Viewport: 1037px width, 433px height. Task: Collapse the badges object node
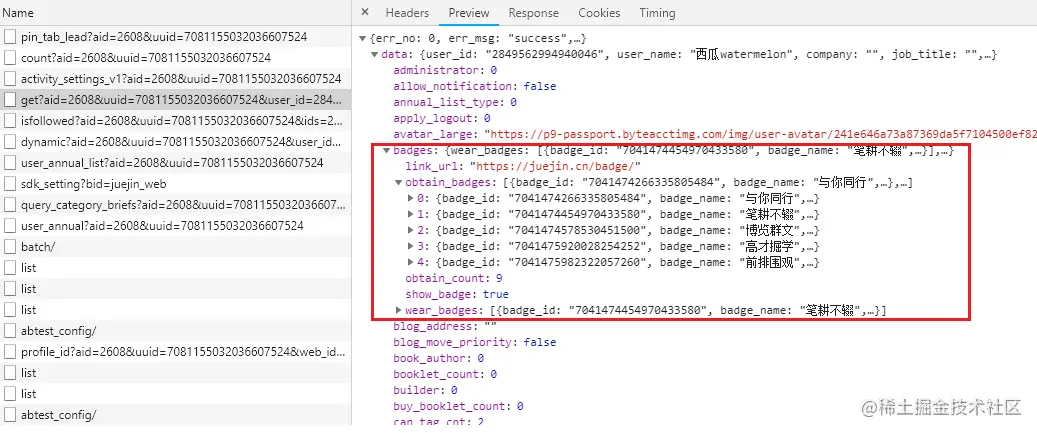[387, 151]
